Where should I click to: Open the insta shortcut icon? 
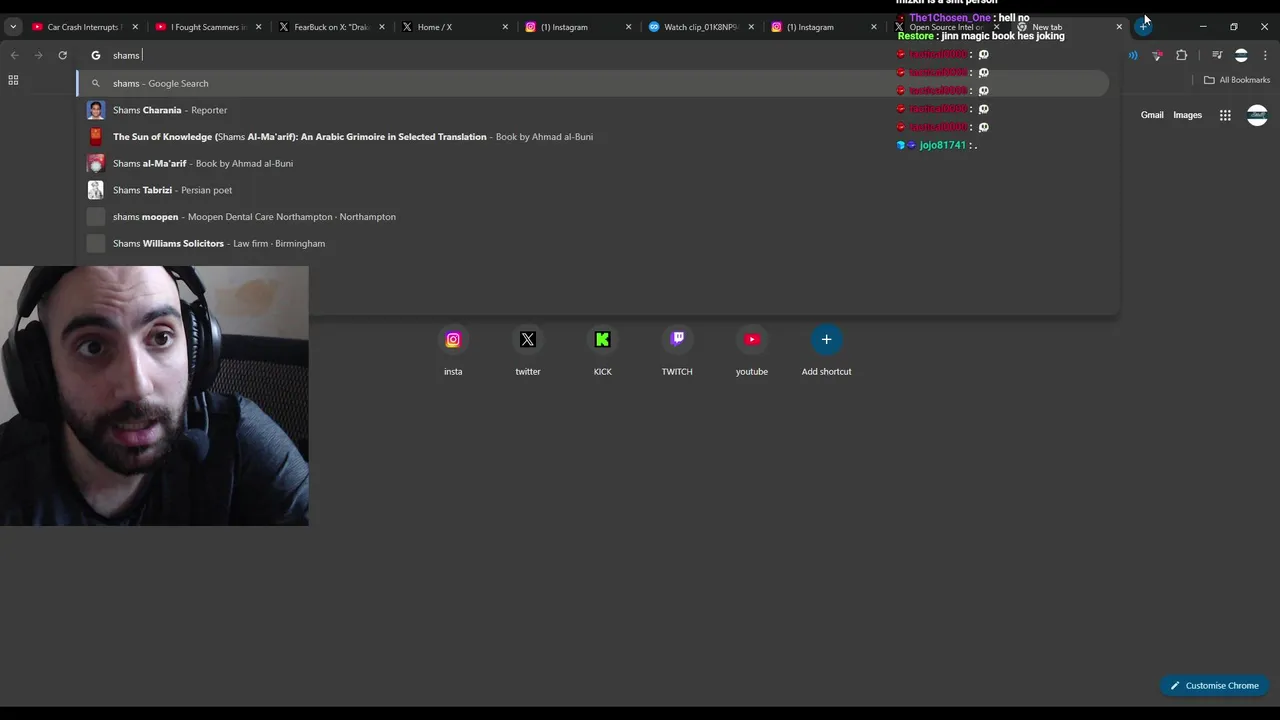(453, 340)
